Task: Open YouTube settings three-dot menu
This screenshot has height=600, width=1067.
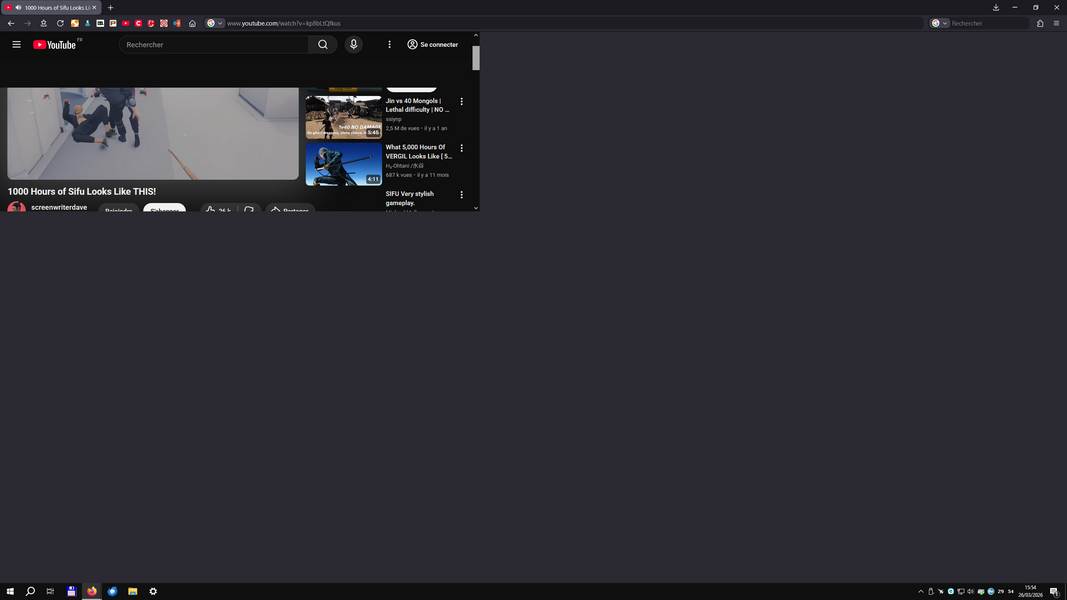Action: click(389, 44)
